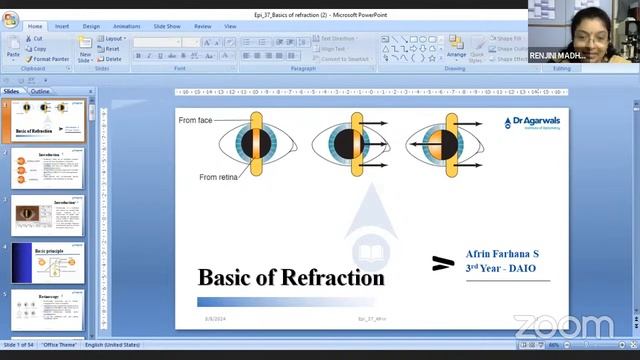
Task: Click the Grow Font icon
Action: click(207, 42)
